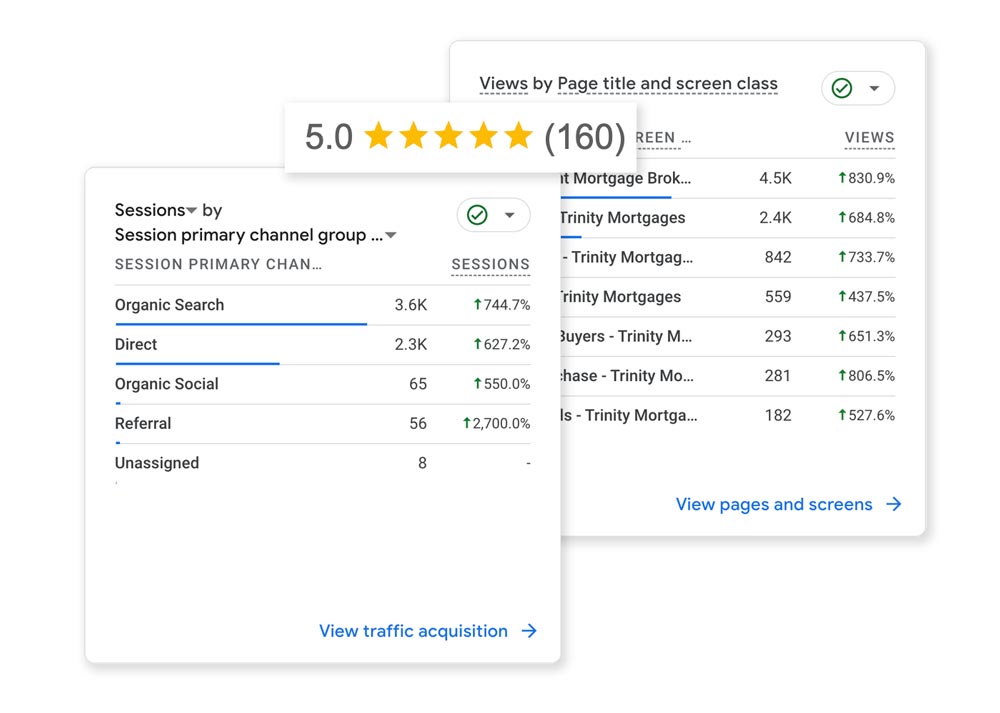Click the last gold star in rating
Viewport: 1000px width, 713px height.
click(518, 136)
